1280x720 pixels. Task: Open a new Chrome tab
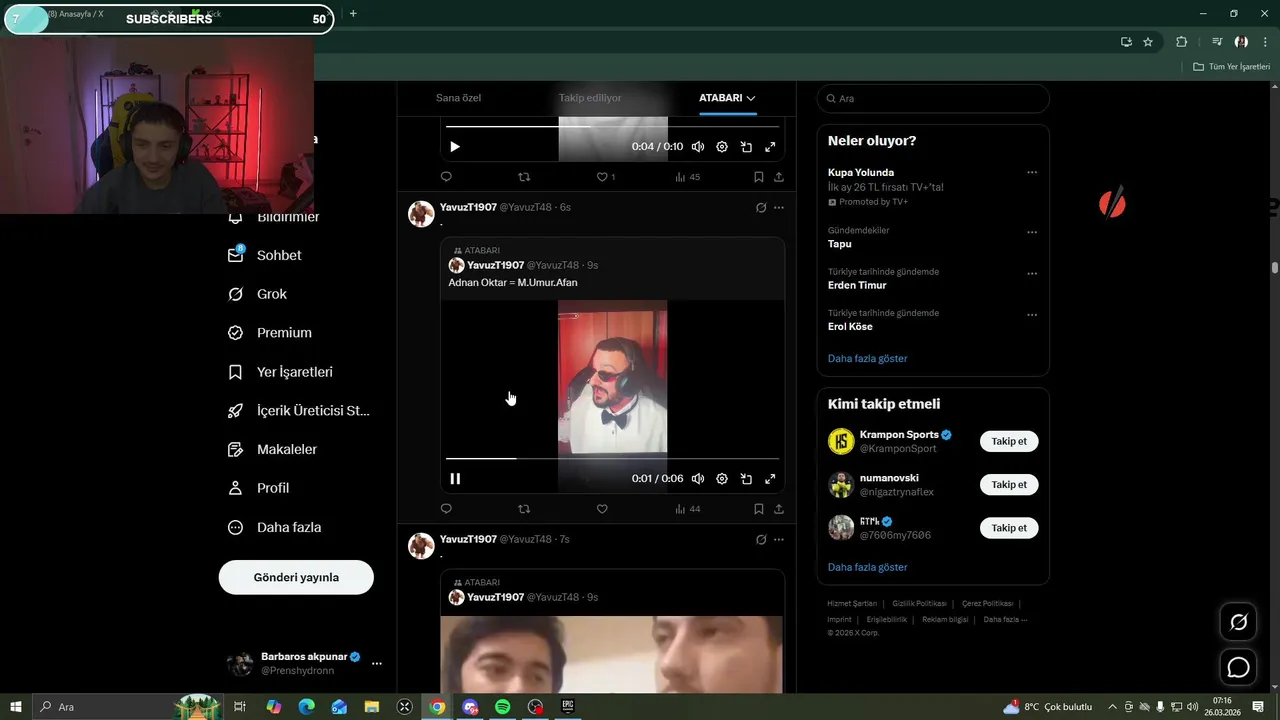[353, 14]
